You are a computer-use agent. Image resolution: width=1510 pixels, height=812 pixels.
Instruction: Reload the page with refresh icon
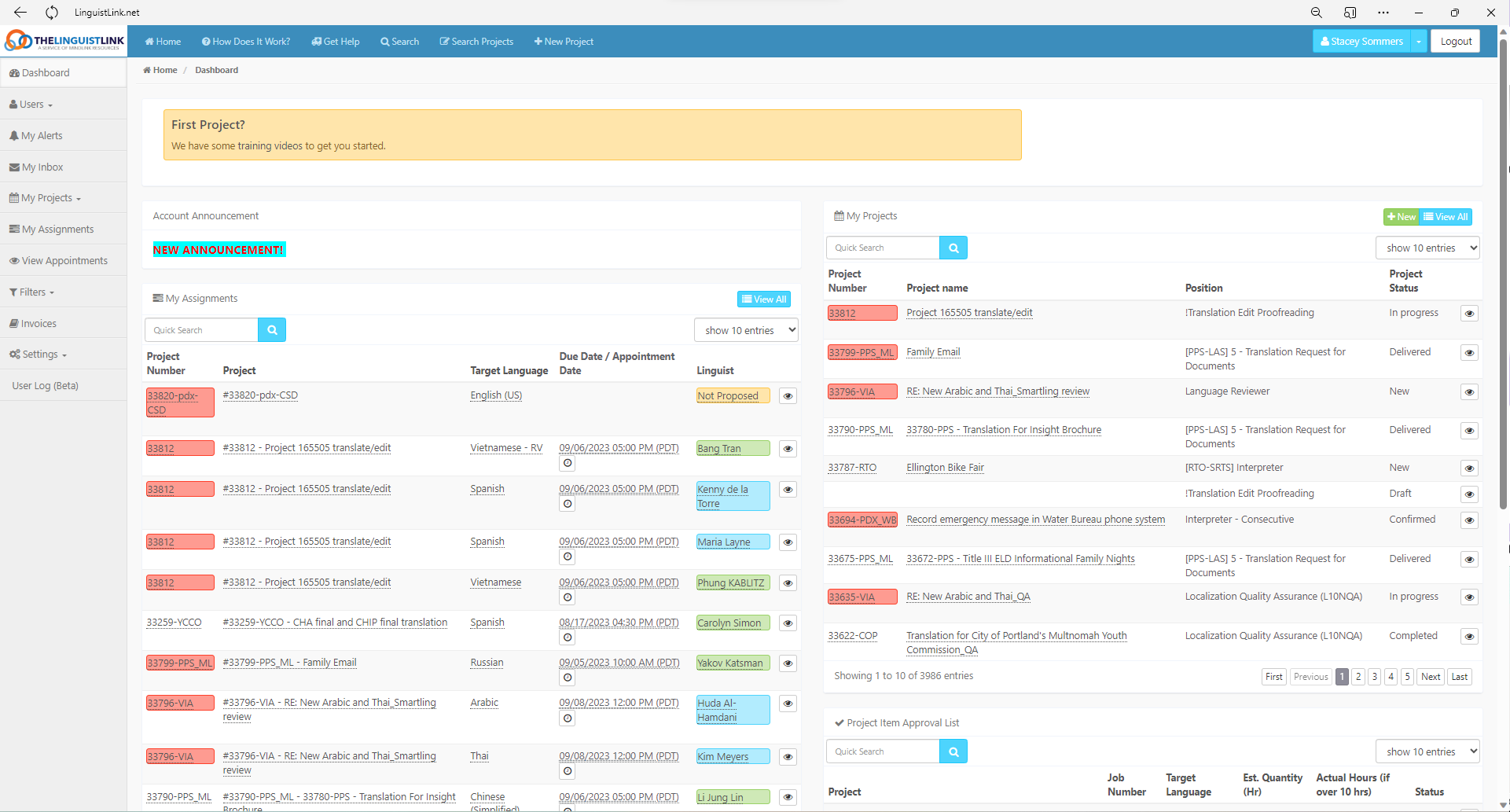pos(52,13)
